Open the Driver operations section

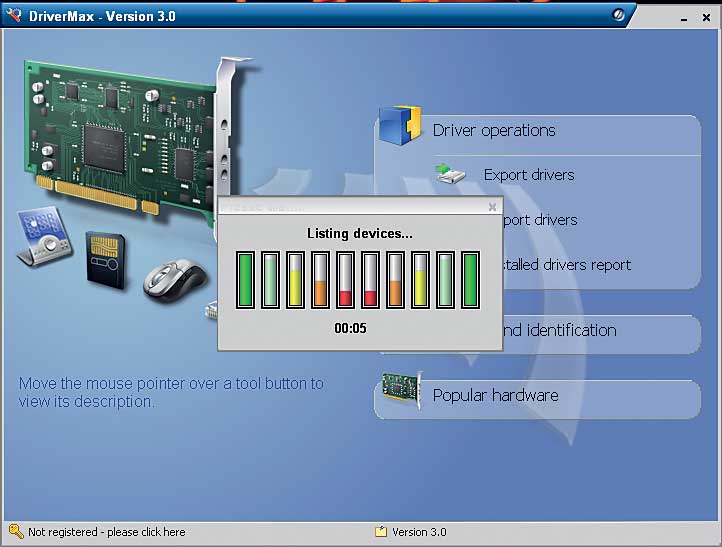(494, 131)
